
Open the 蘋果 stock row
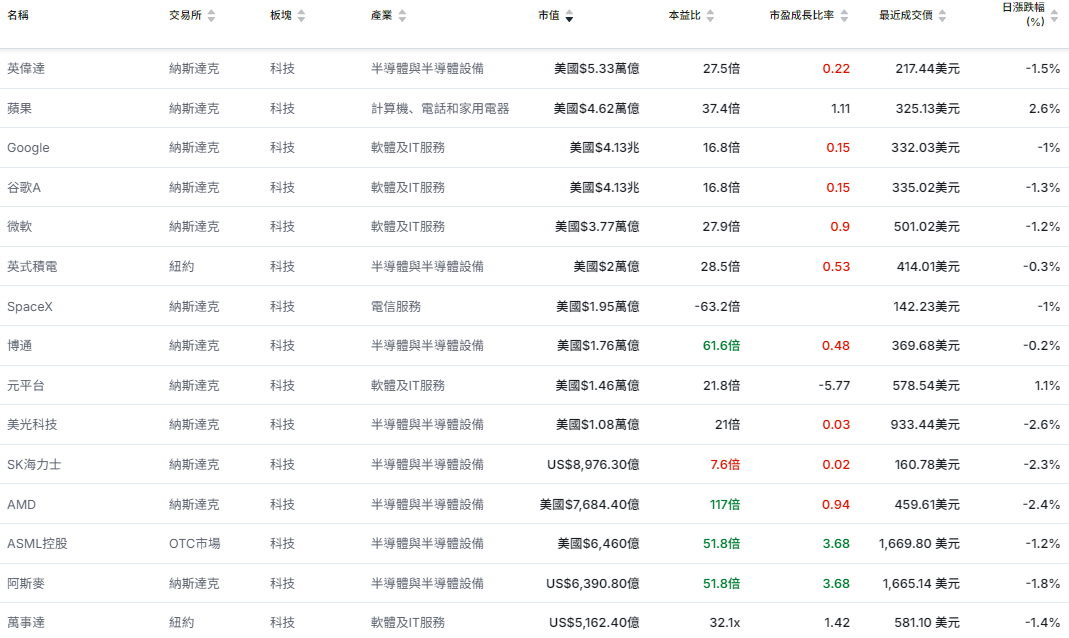(x=534, y=108)
